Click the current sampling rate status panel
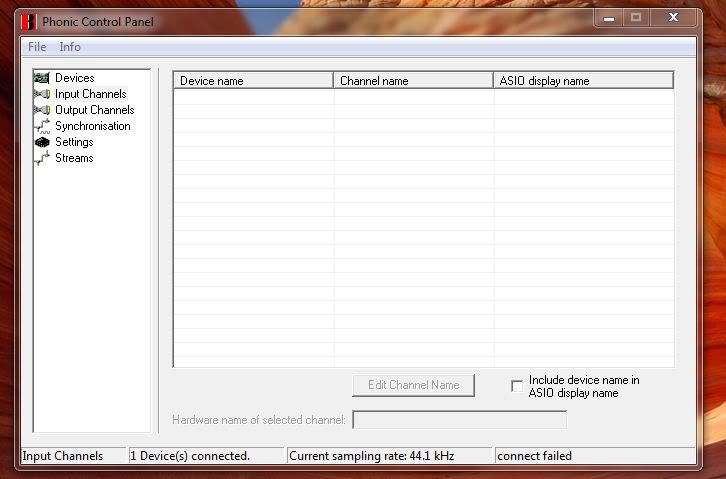This screenshot has width=726, height=479. 388,456
